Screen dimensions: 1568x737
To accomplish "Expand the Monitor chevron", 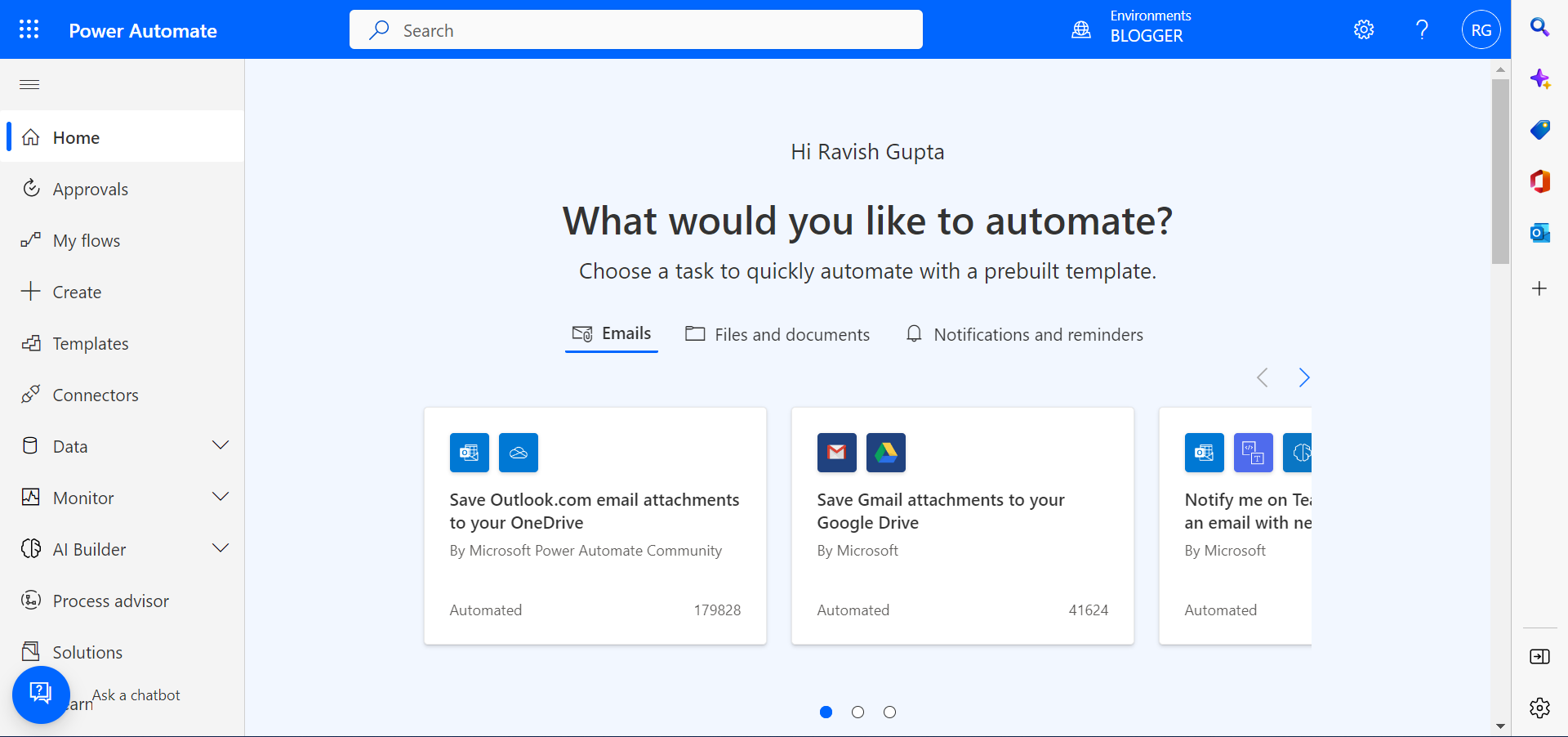I will point(220,497).
